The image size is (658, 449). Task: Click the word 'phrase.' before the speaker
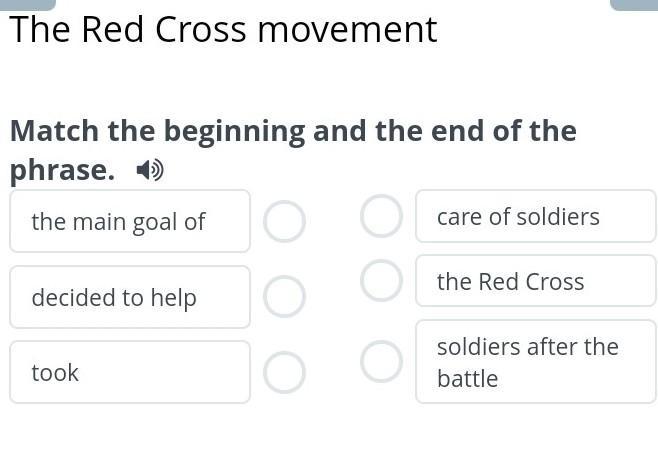click(62, 171)
